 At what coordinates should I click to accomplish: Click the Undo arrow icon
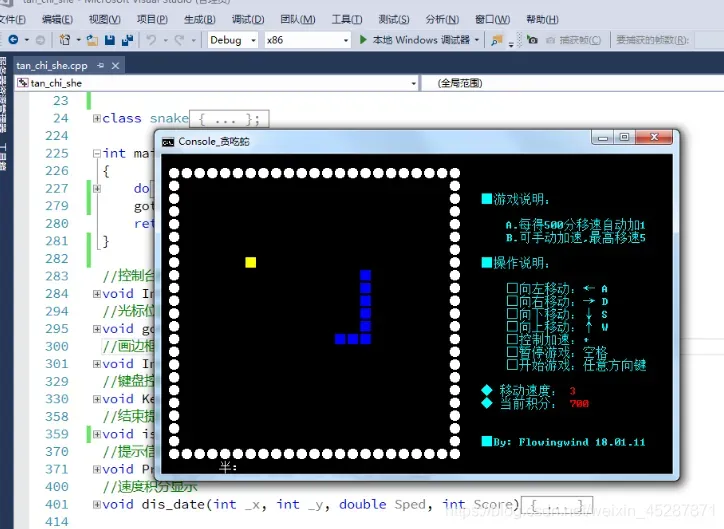[152, 40]
